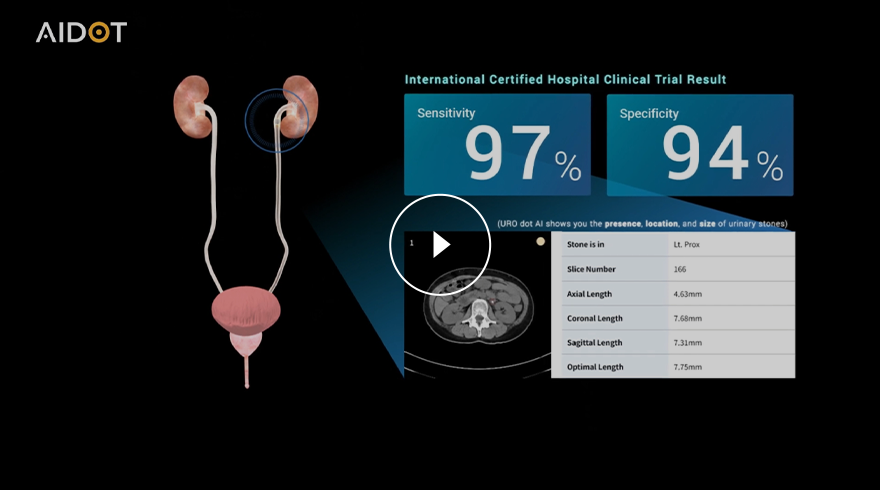
Task: Click the yellow dot on CT panel
Action: [x=541, y=241]
